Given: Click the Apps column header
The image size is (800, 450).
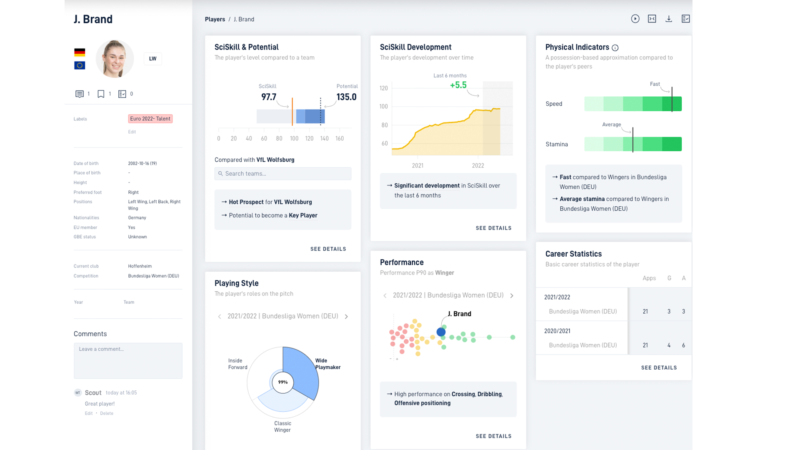Looking at the screenshot, I should pos(649,279).
